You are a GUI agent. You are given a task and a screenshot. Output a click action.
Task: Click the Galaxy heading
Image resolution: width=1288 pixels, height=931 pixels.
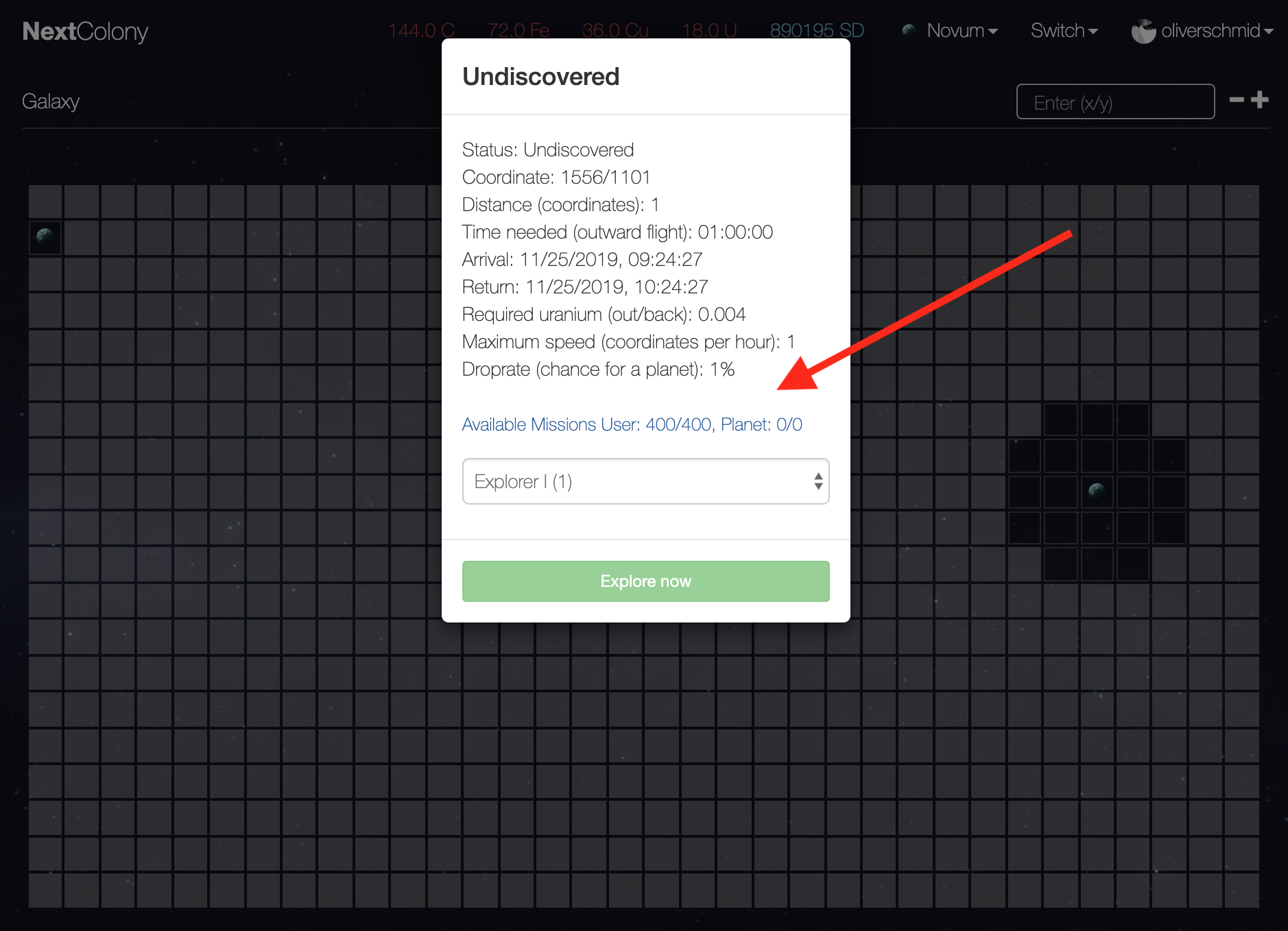51,101
